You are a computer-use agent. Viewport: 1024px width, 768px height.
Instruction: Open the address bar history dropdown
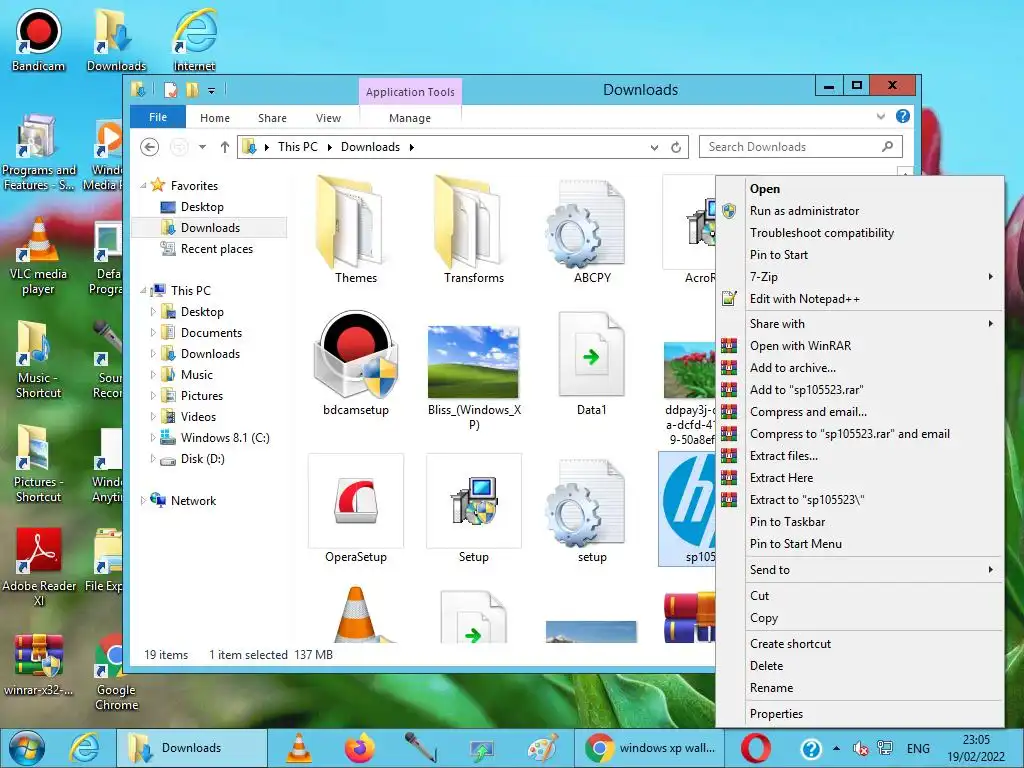tap(654, 148)
